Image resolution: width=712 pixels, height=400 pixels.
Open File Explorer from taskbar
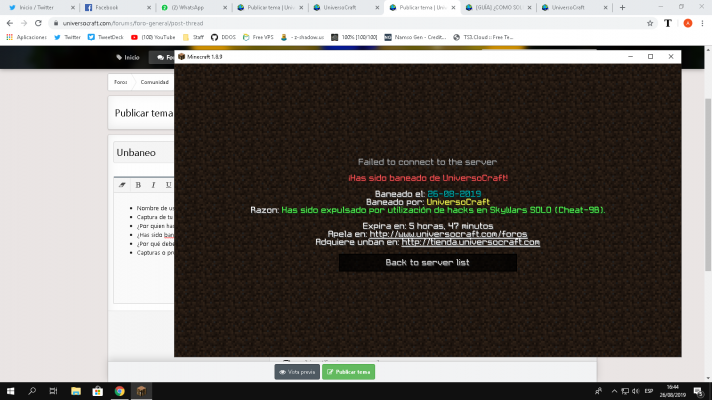(76, 391)
